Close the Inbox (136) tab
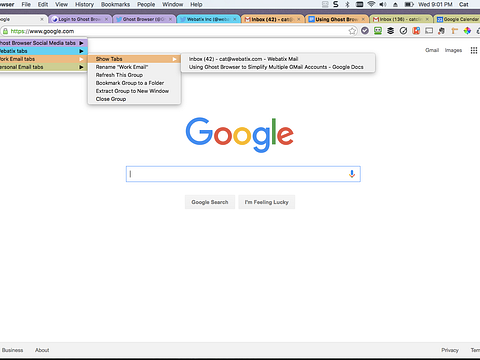480x360 pixels. tap(427, 19)
